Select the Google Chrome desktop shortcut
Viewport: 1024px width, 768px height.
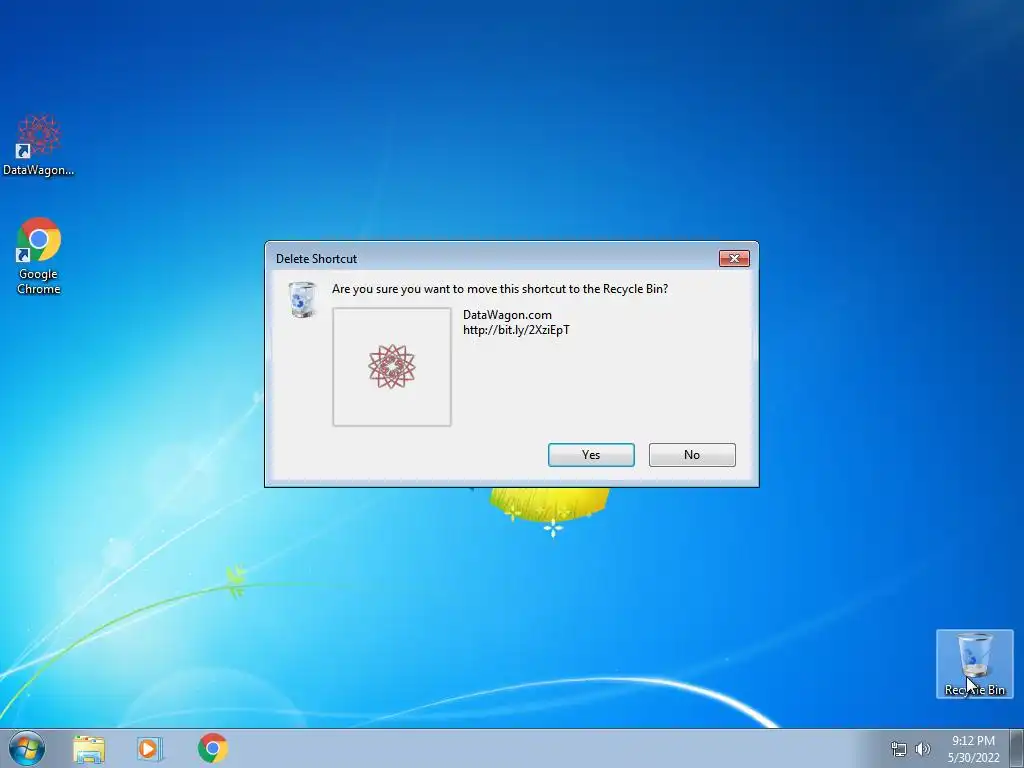click(x=39, y=256)
